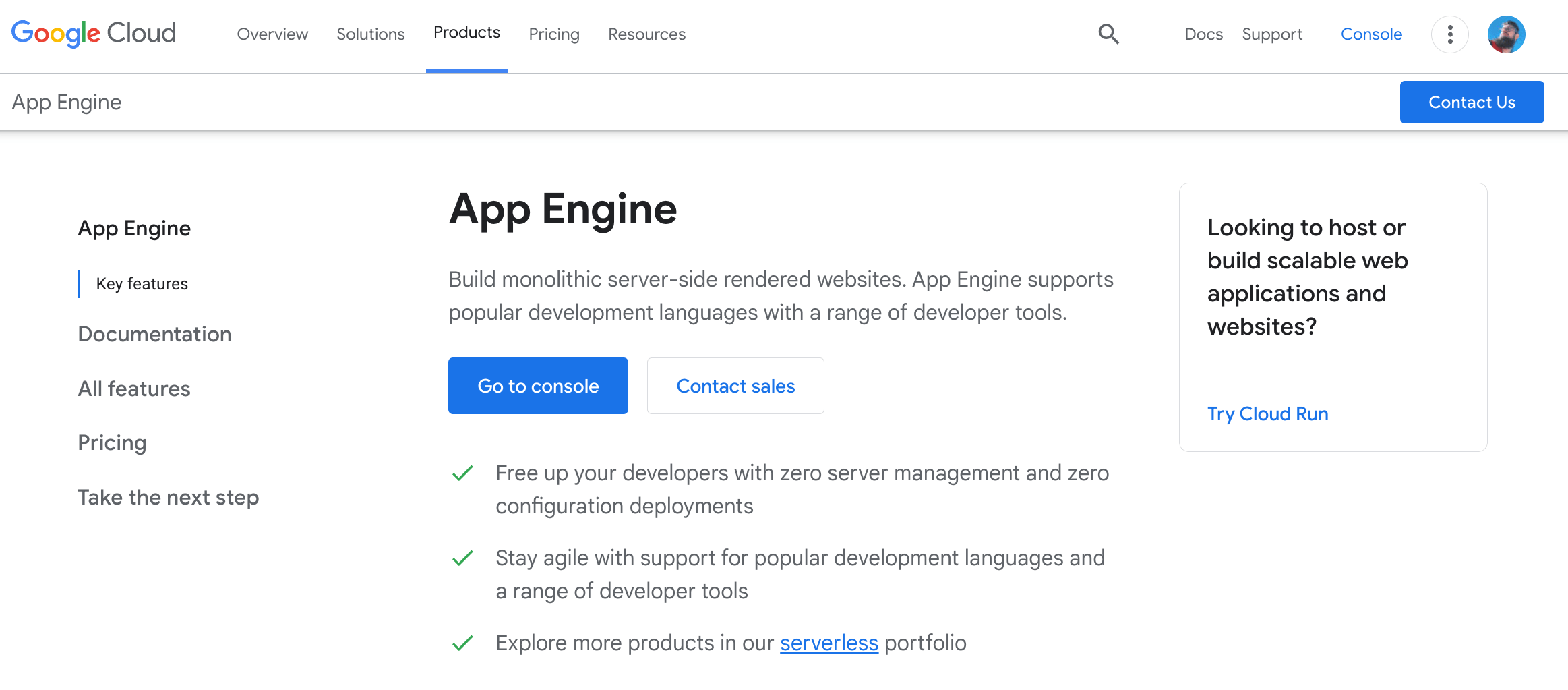Screen dimensions: 1568x690
Task: Go to the Docs page
Action: [1203, 34]
